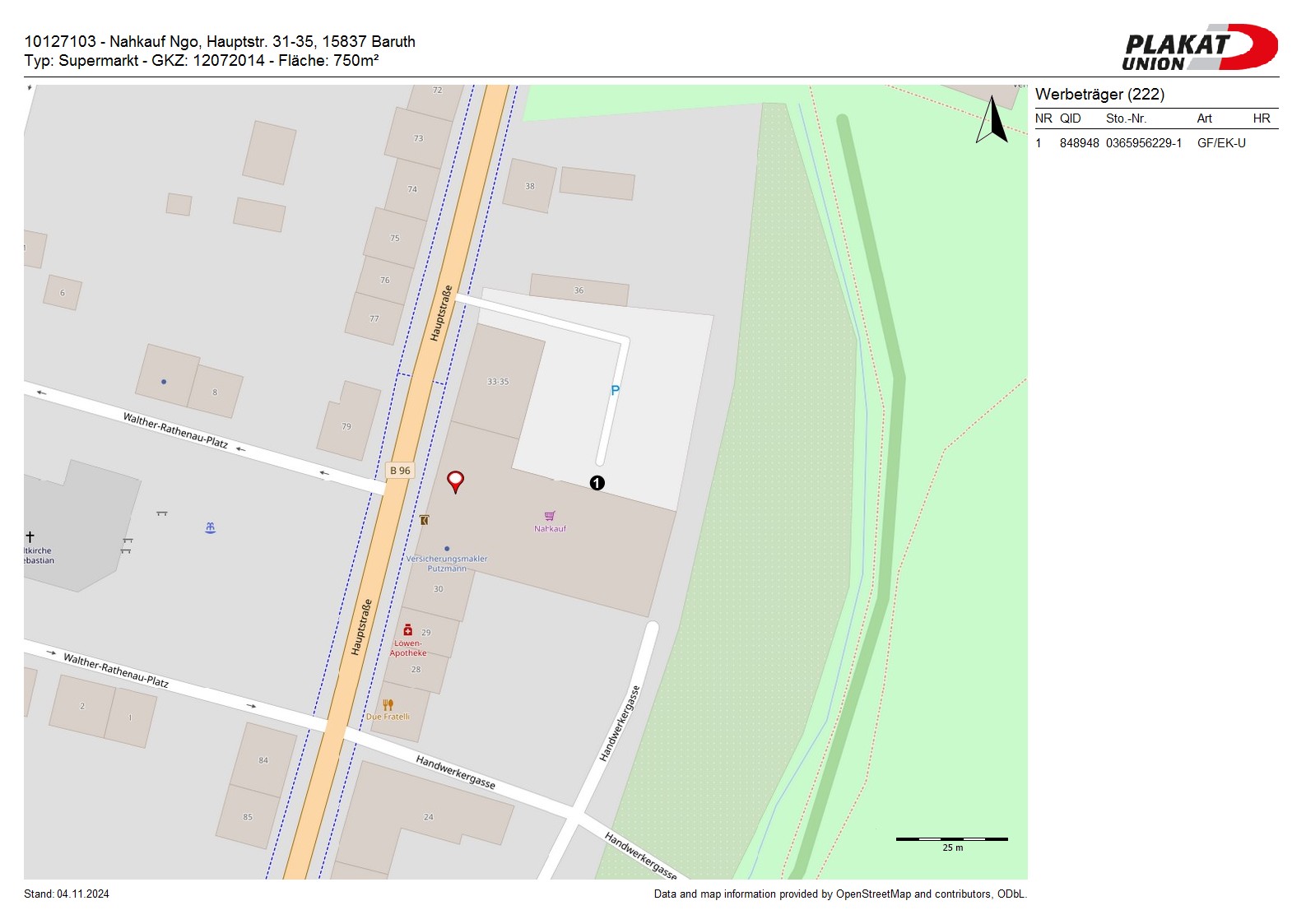Select the B 96 road shield
1306x924 pixels.
click(400, 471)
